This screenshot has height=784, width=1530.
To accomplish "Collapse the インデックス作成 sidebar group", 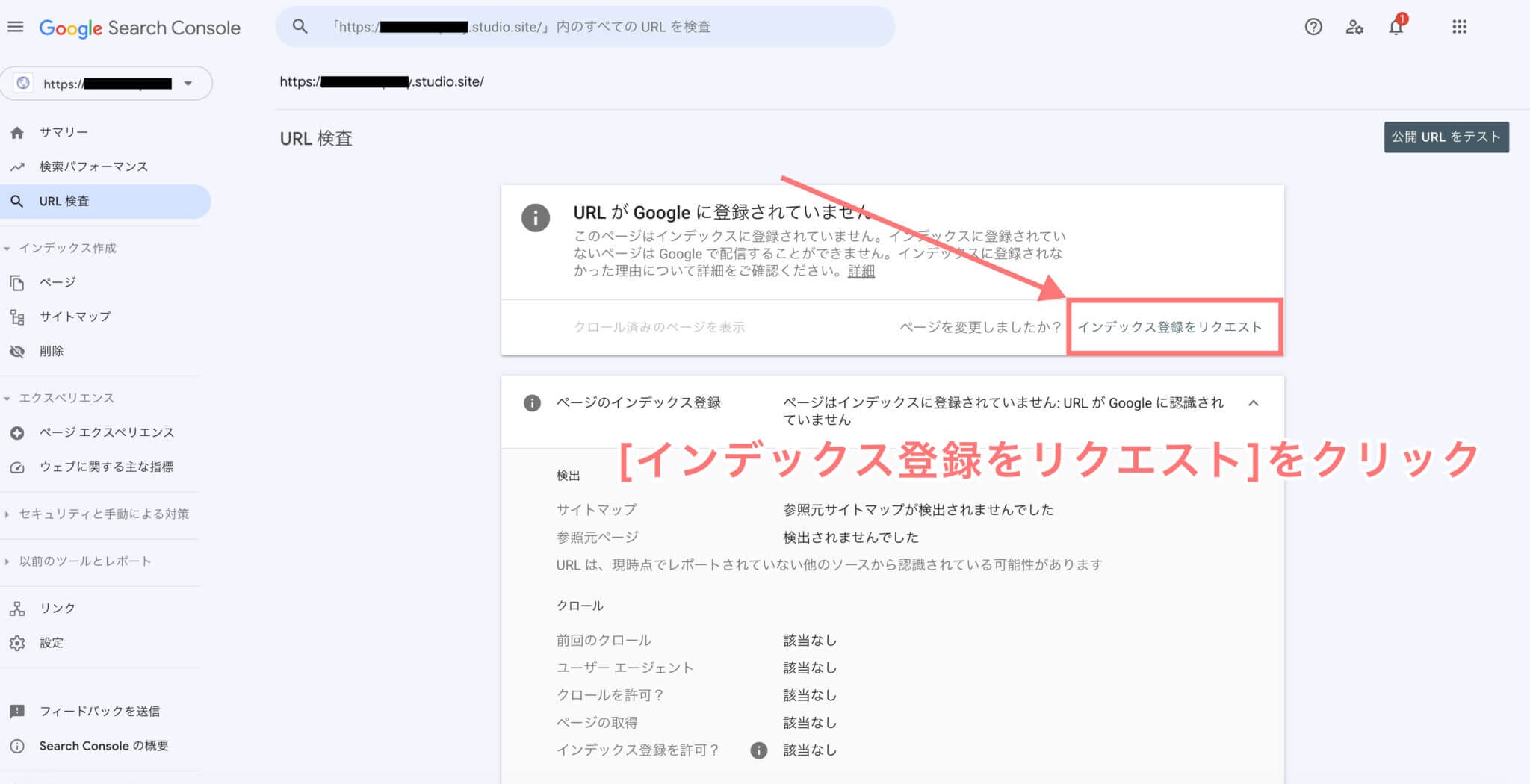I will pyautogui.click(x=7, y=249).
